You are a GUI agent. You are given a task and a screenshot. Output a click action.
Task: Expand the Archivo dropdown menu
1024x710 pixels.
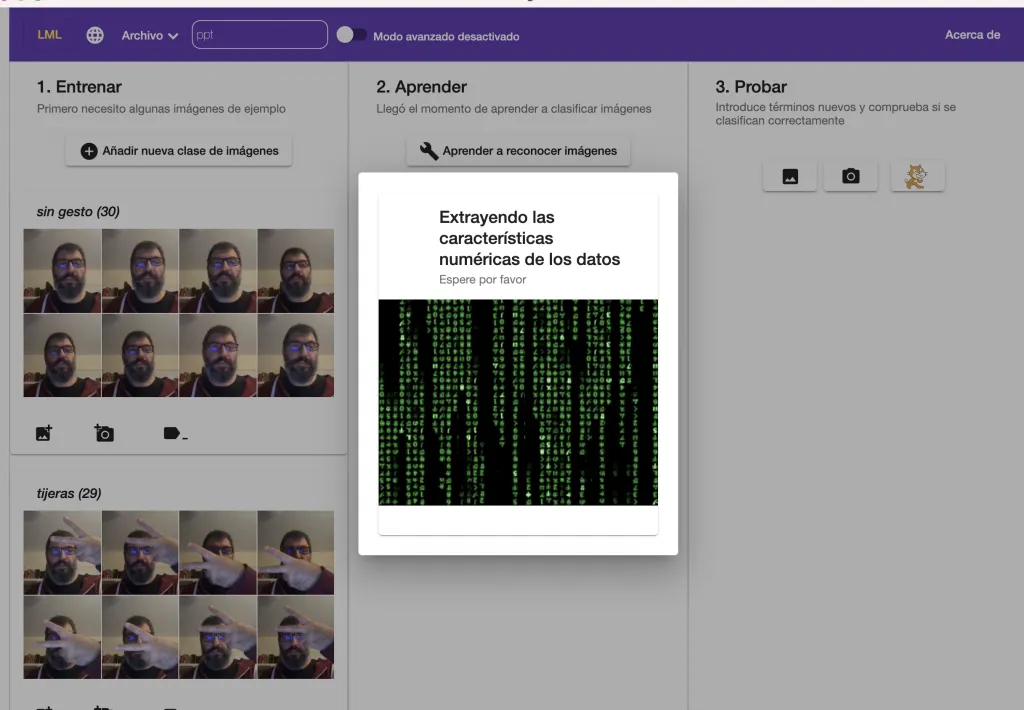click(x=150, y=35)
